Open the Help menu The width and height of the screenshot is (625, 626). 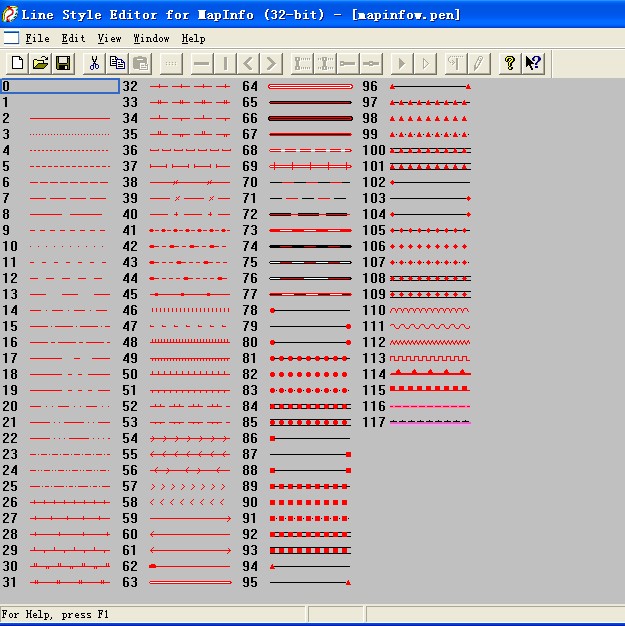[x=194, y=39]
